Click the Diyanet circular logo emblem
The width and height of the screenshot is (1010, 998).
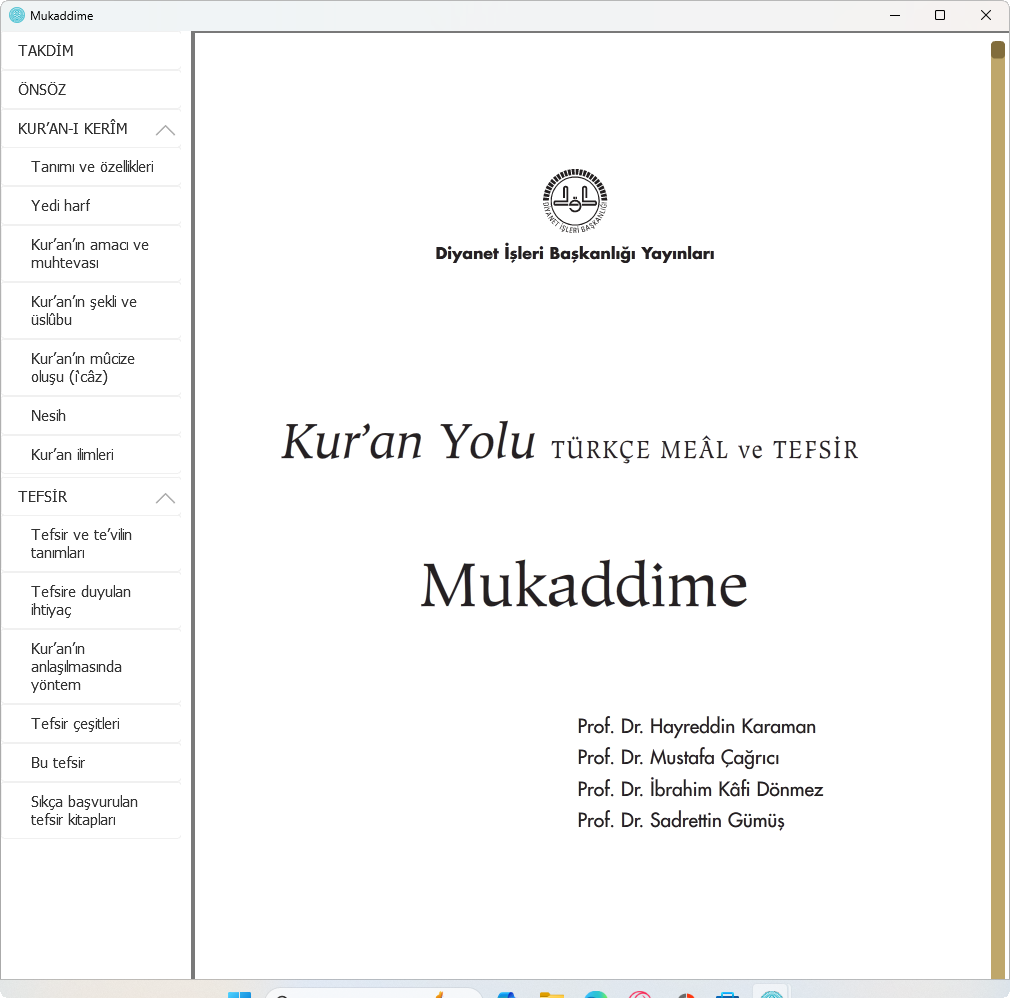[575, 201]
